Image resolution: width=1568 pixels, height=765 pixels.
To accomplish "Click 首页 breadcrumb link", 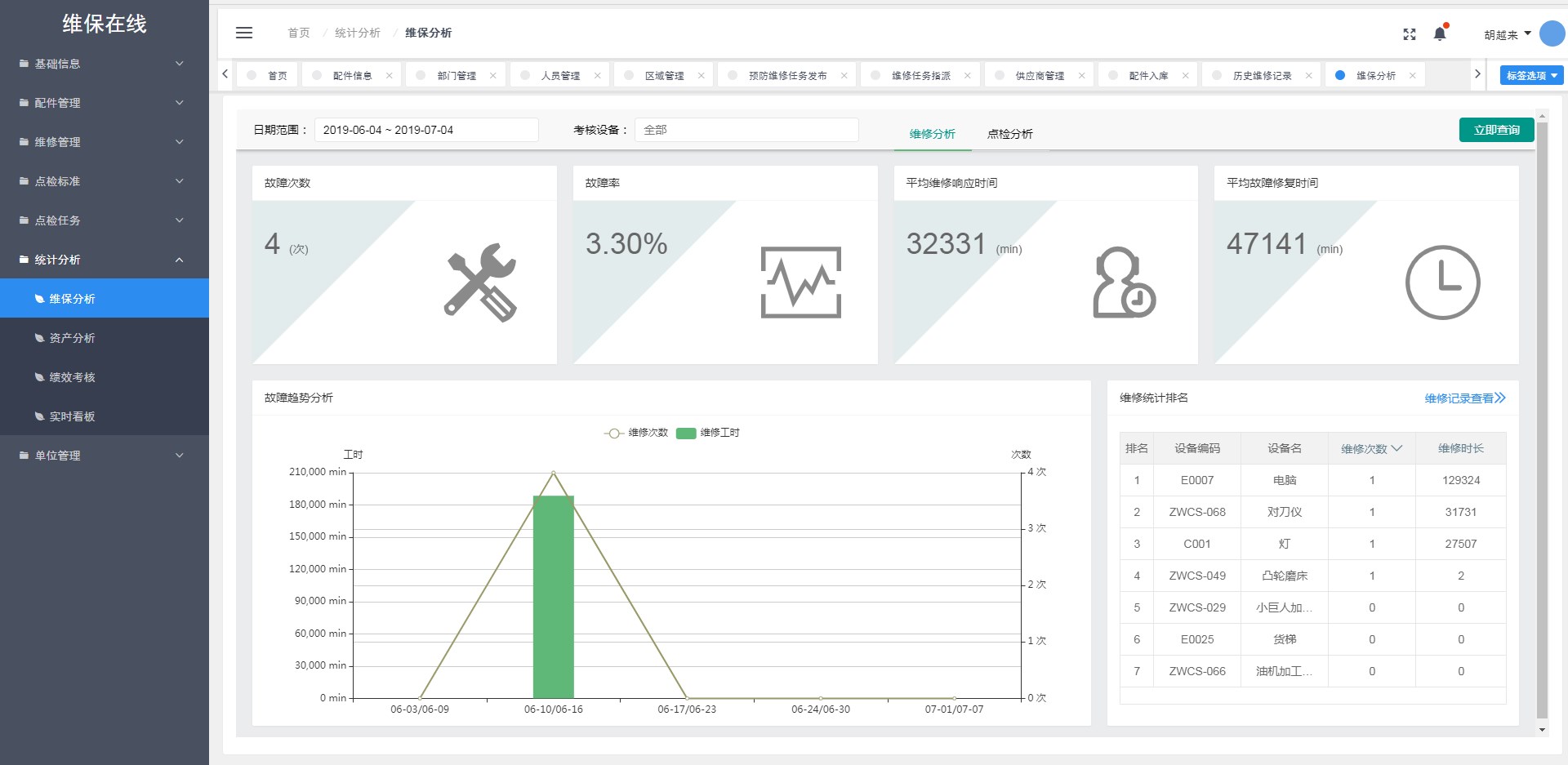I will (299, 33).
